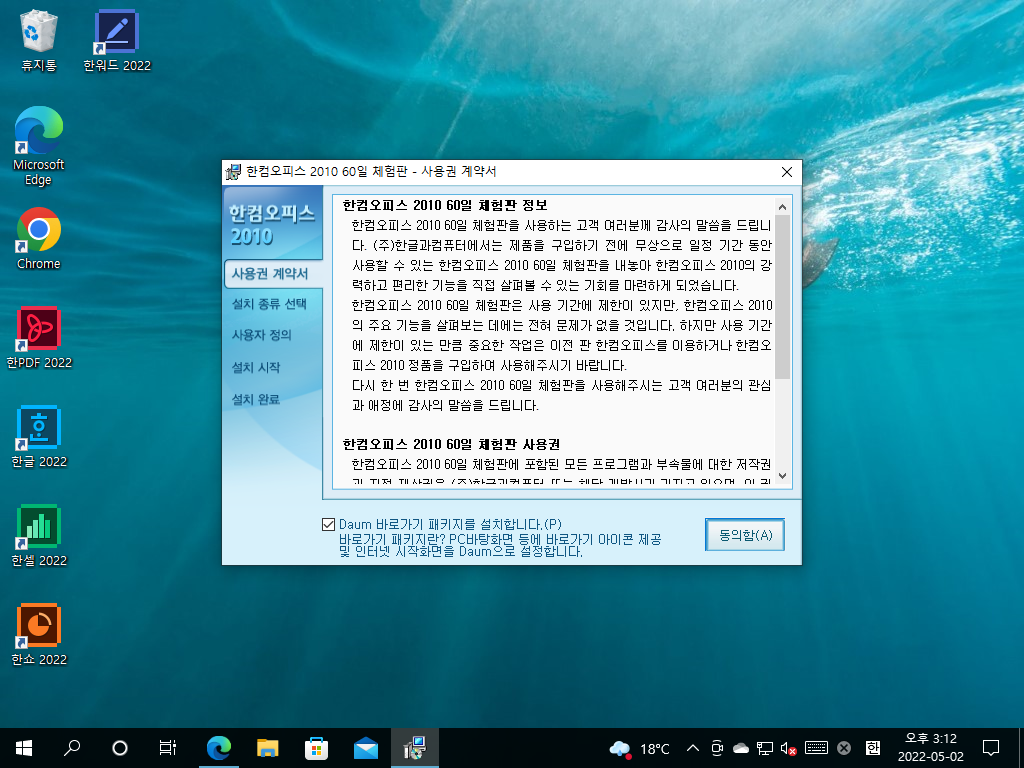Screen dimensions: 1024x768
Task: Open Mail app from the taskbar
Action: 366,748
